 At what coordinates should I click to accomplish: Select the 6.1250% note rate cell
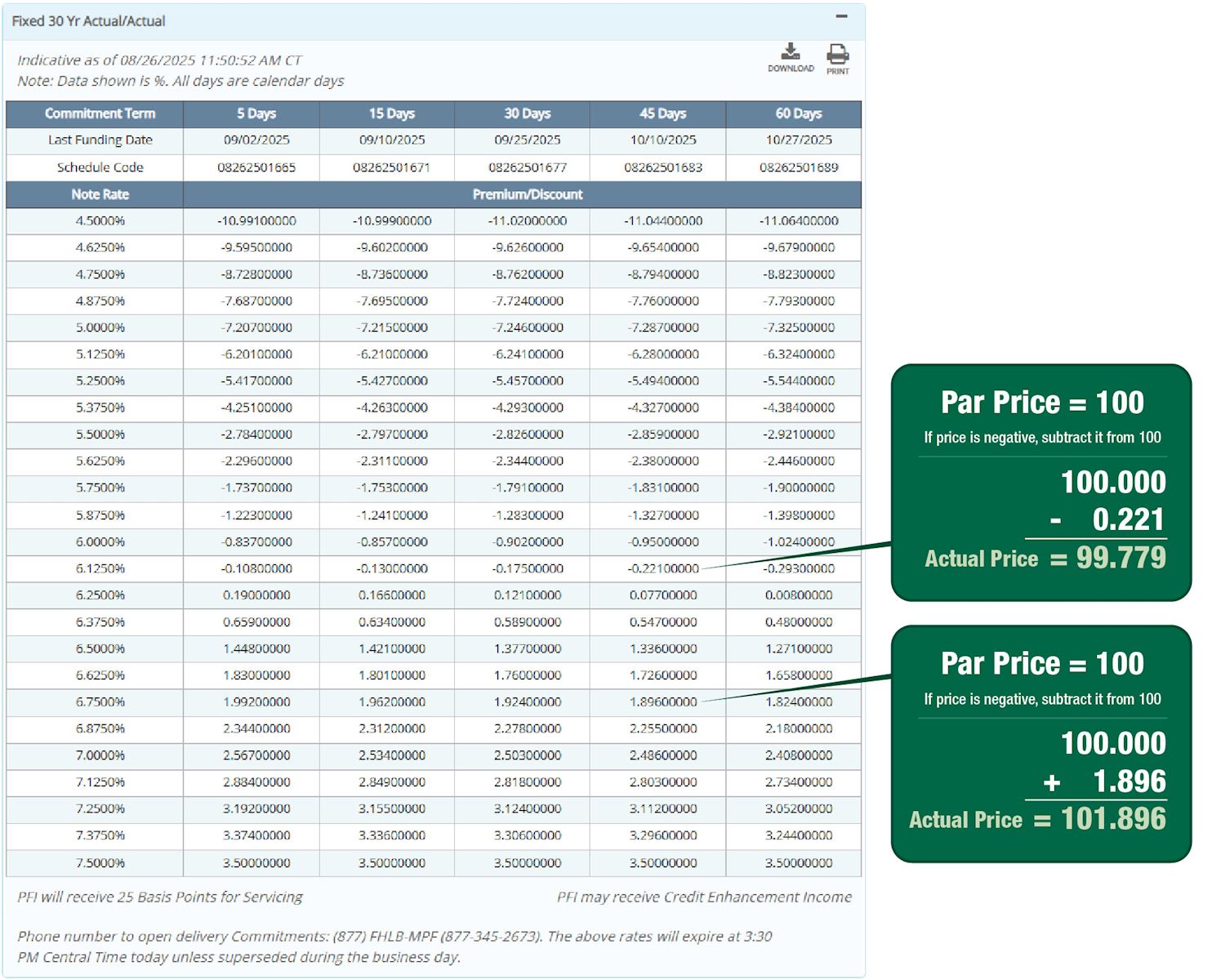click(100, 568)
